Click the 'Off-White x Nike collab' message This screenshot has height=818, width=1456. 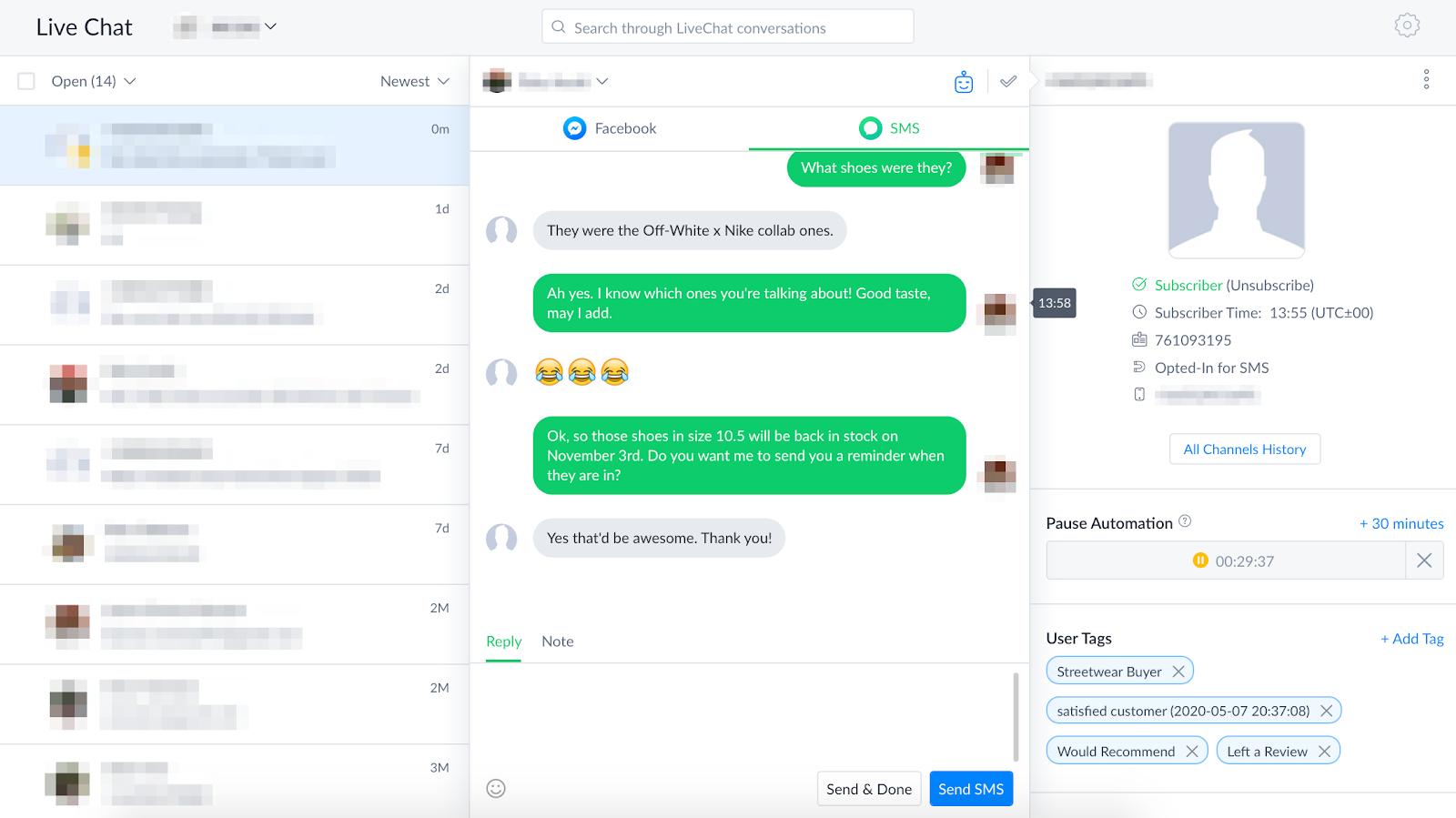click(690, 230)
